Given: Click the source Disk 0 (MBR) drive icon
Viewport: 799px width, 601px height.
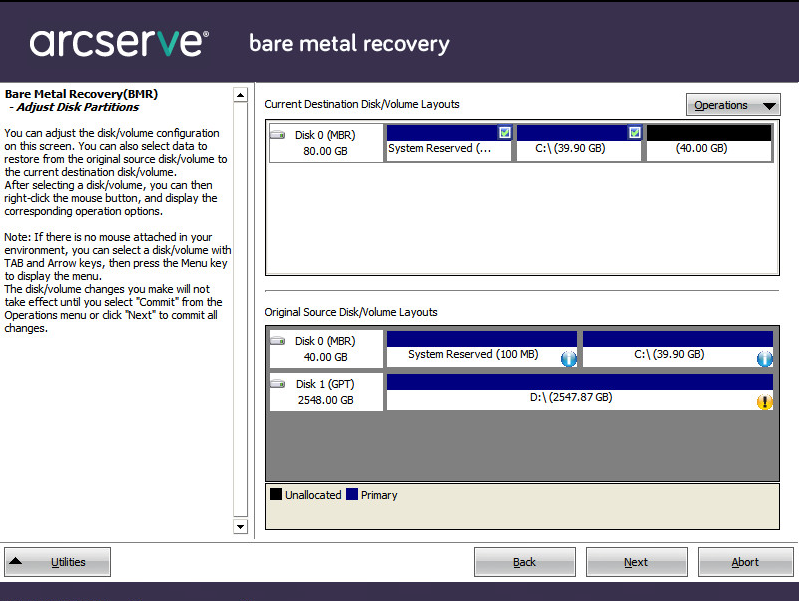Looking at the screenshot, I should (278, 342).
